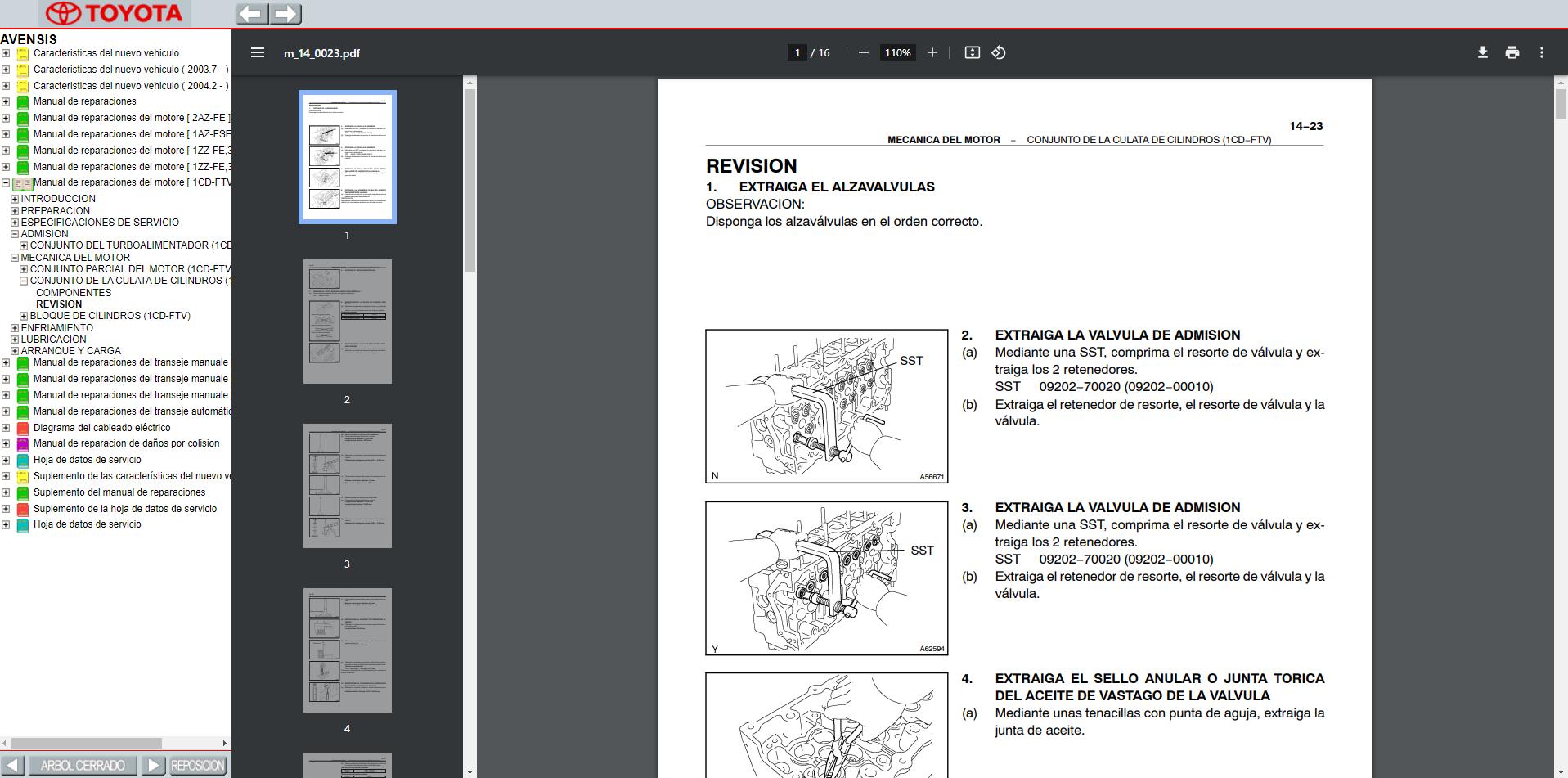Click ARBOL CERRADO button
The width and height of the screenshot is (1568, 778).
(82, 765)
